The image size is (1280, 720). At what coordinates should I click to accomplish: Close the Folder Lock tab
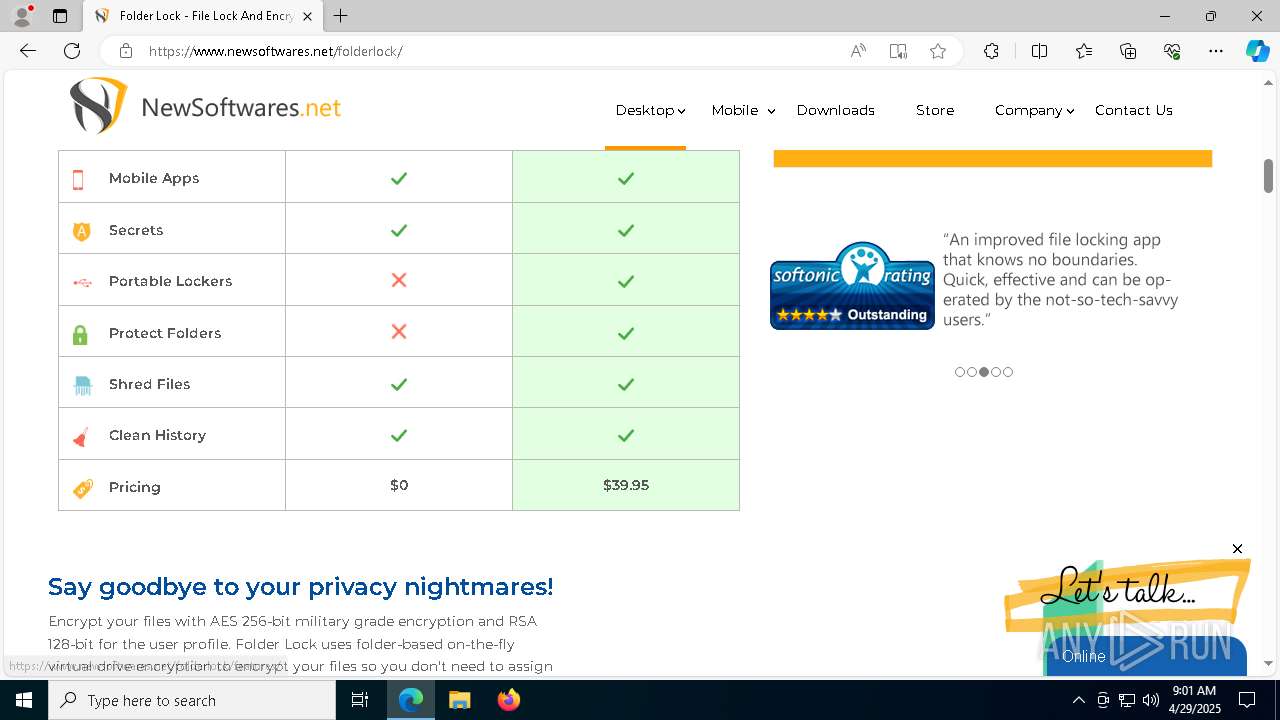(307, 16)
